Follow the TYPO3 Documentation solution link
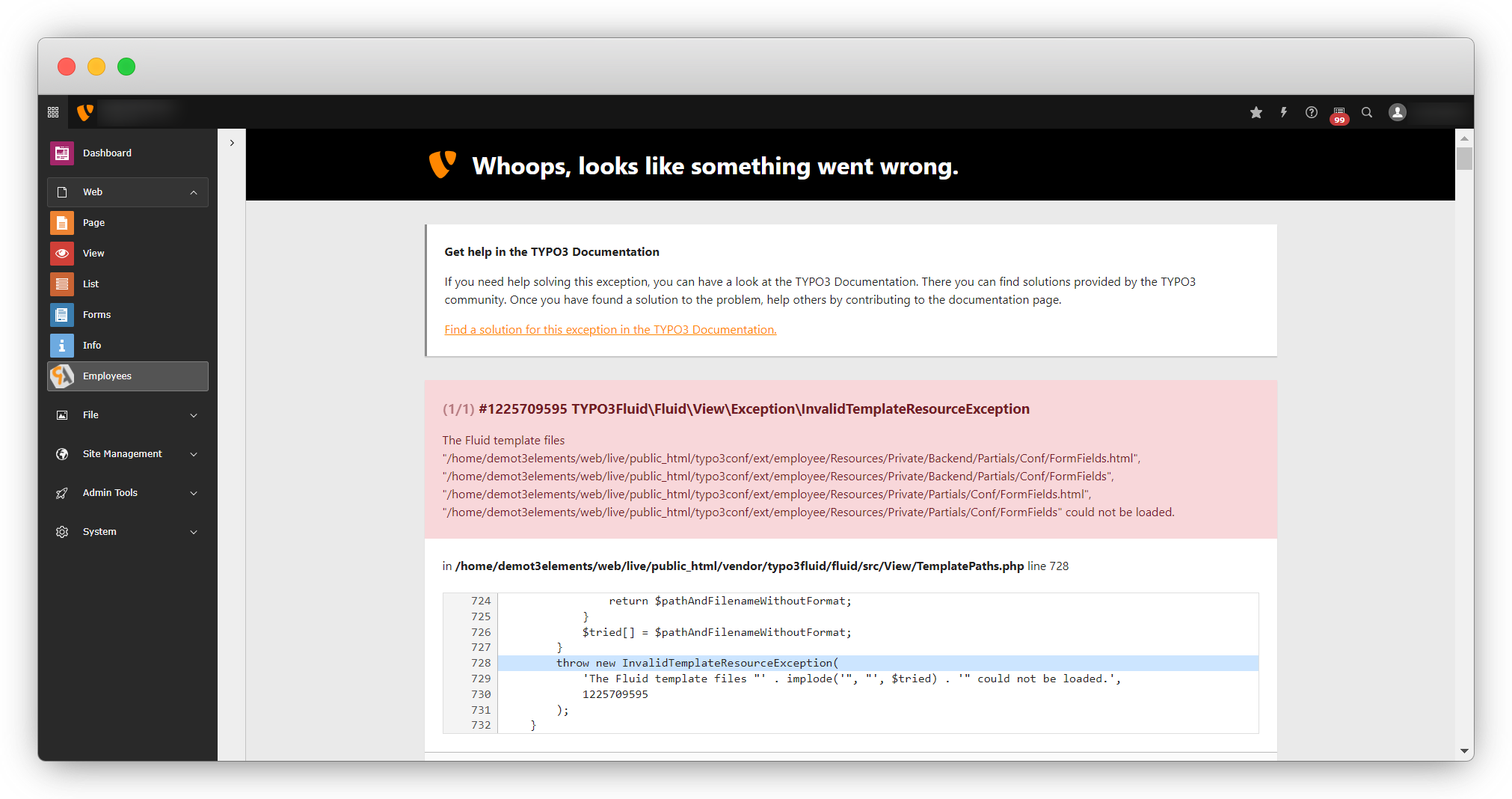The width and height of the screenshot is (1512, 799). click(x=610, y=330)
